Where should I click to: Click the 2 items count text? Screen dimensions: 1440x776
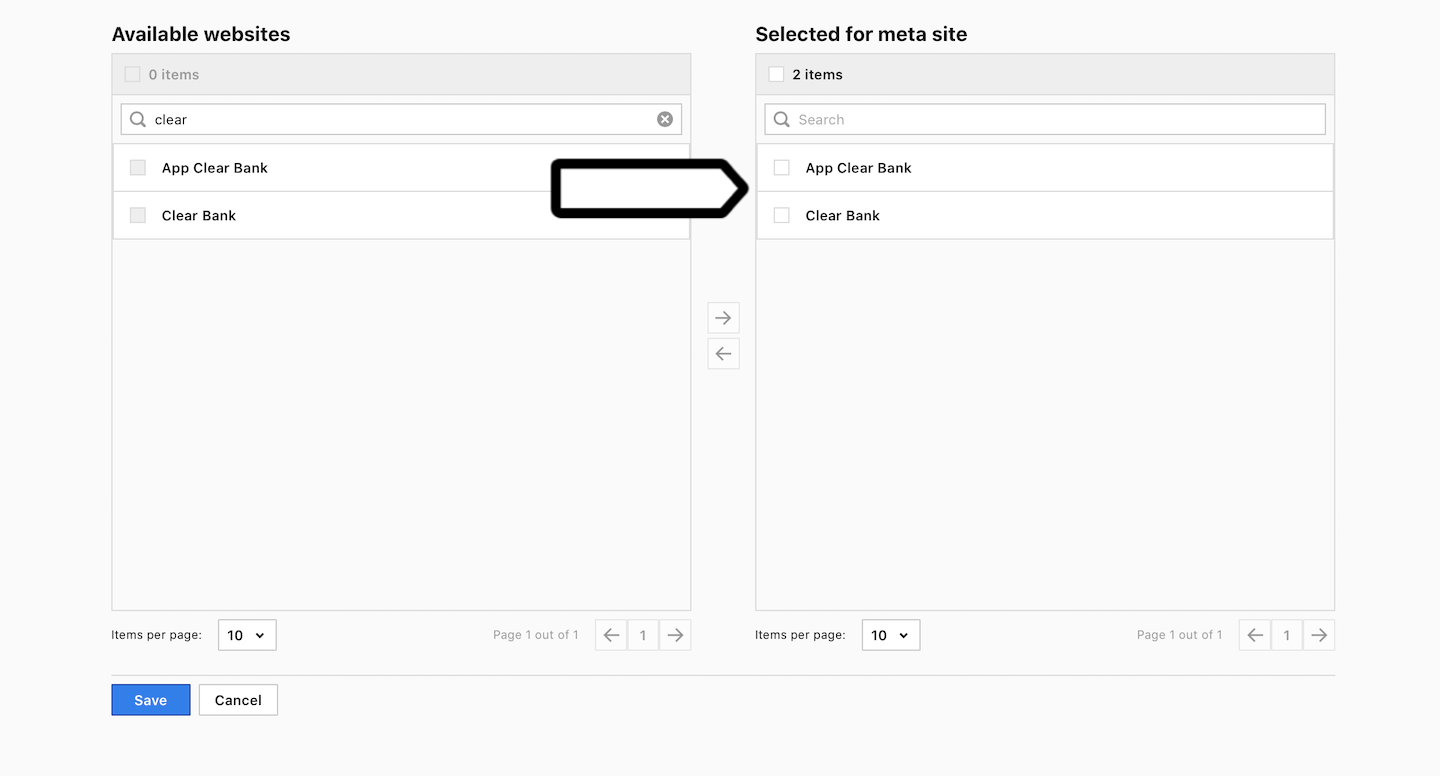[818, 75]
